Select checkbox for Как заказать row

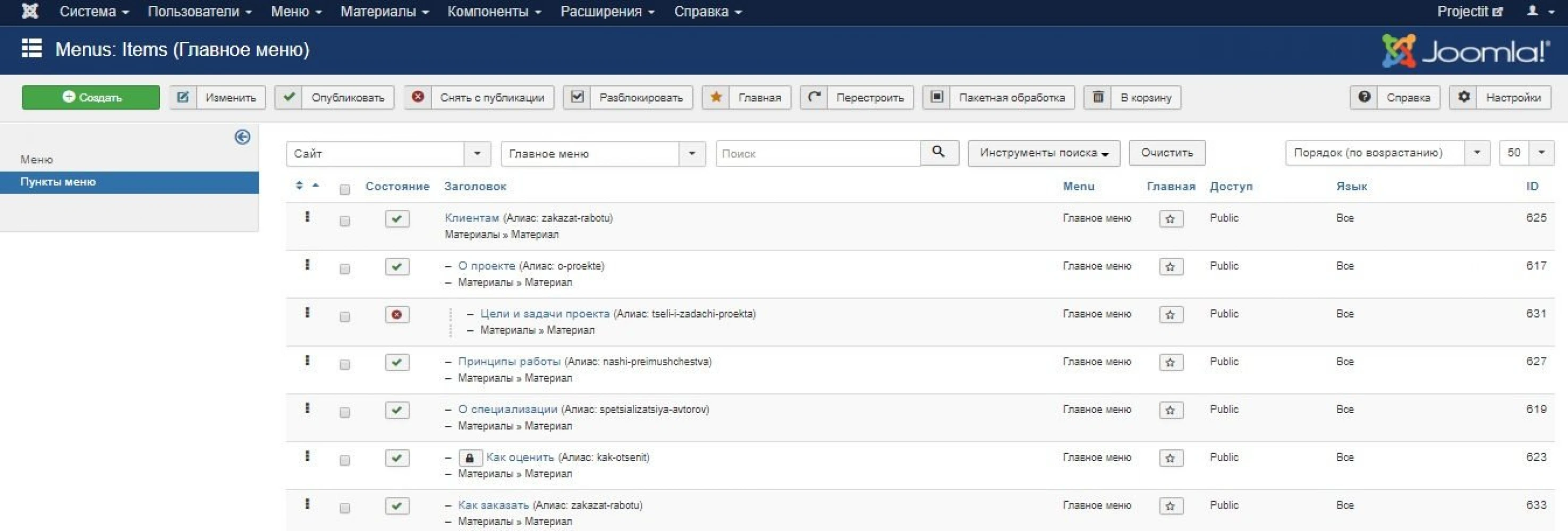[x=344, y=509]
